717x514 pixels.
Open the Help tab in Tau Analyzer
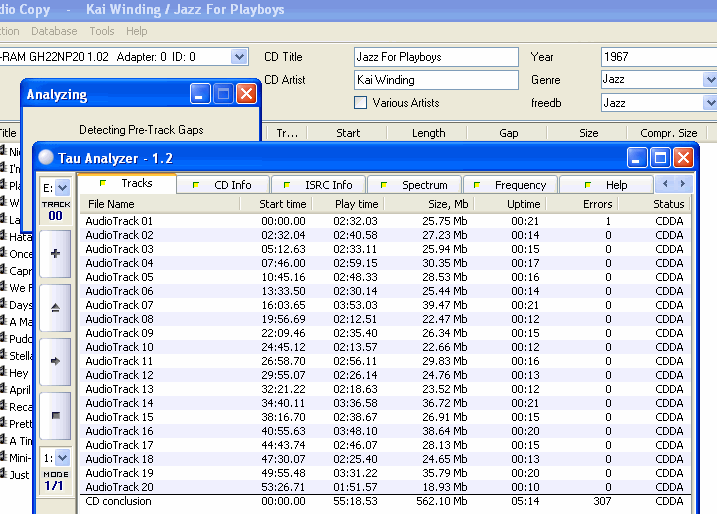606,185
